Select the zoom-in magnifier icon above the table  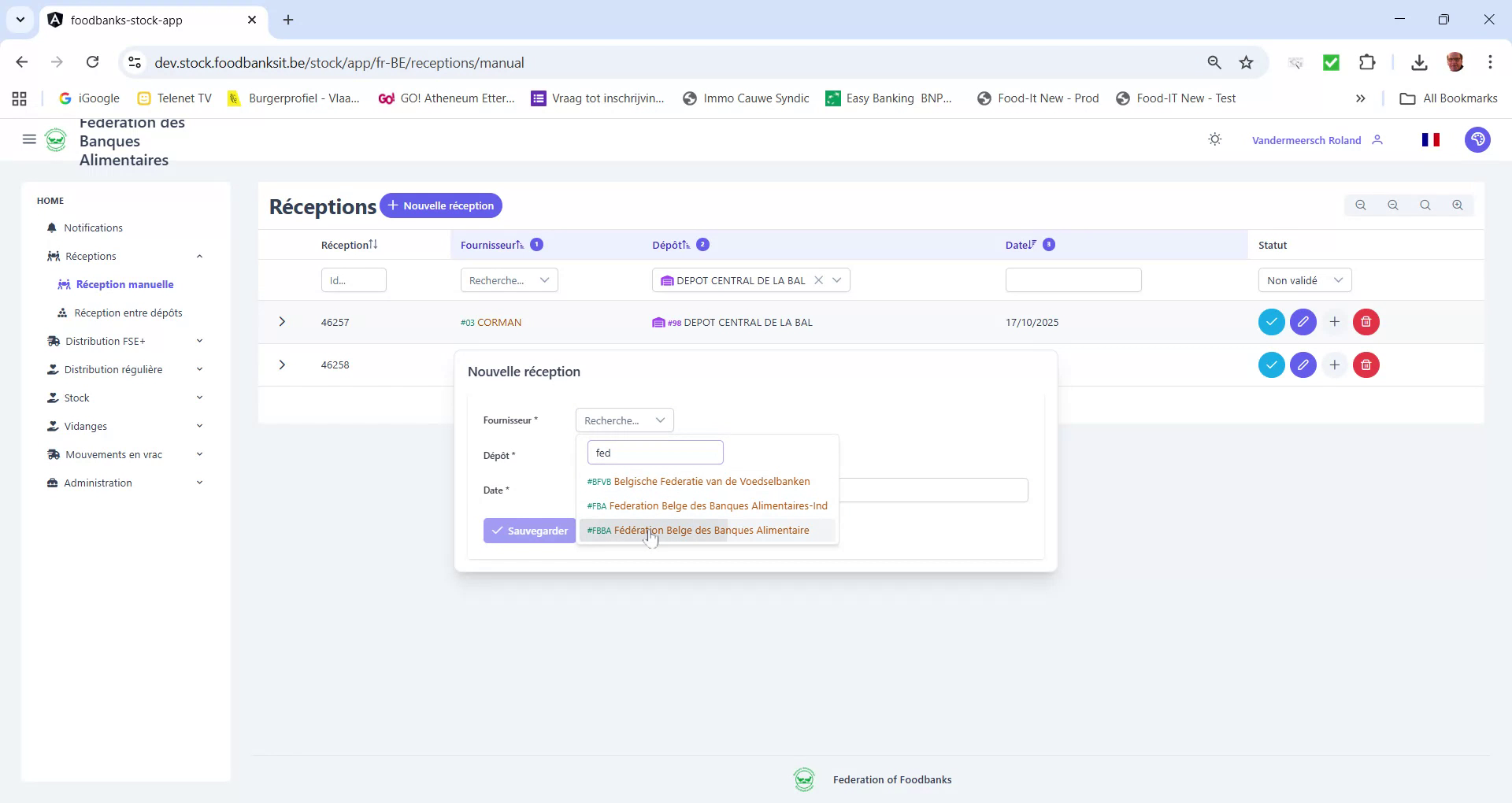(1457, 205)
